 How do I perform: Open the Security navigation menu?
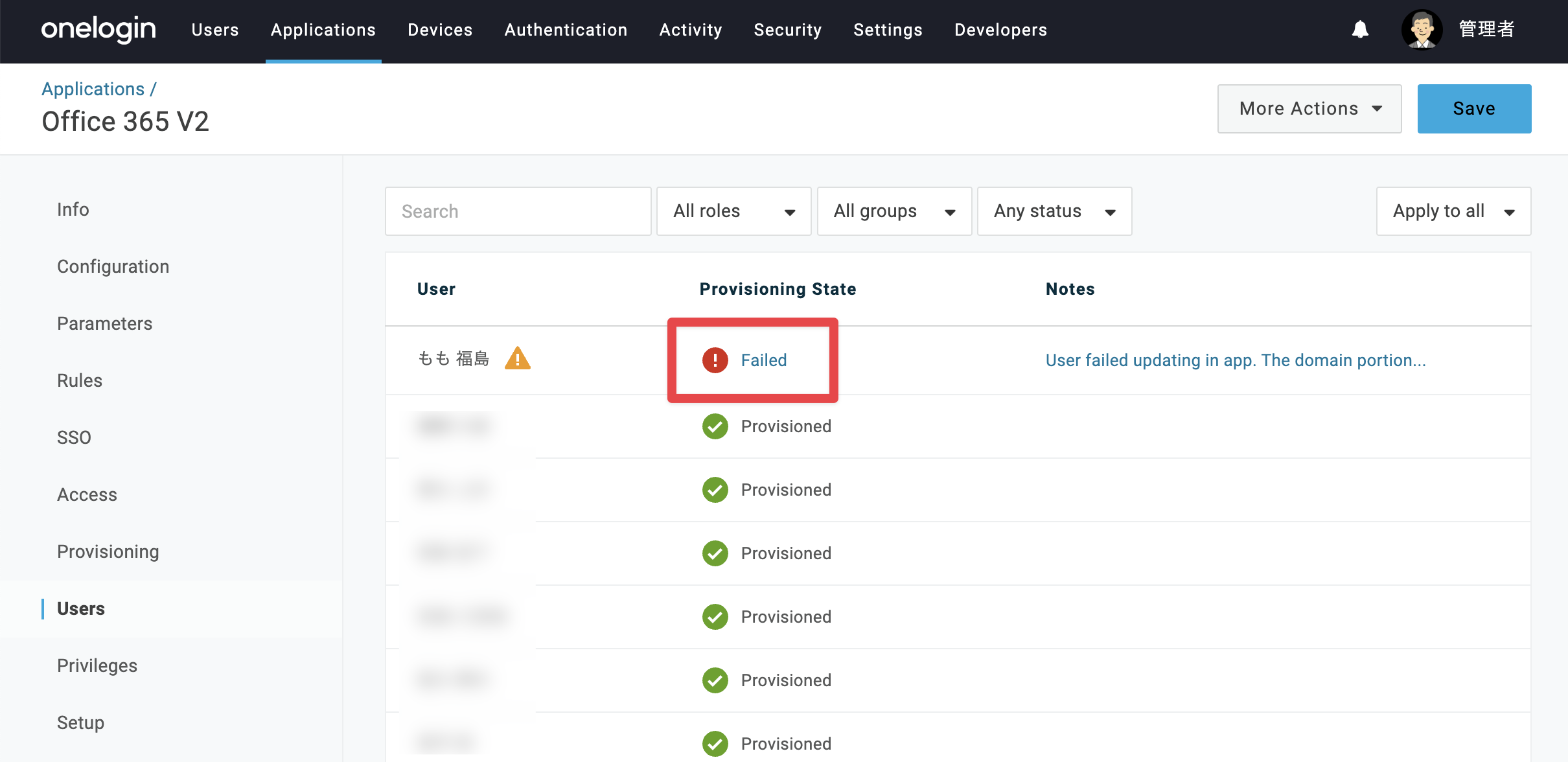(788, 30)
